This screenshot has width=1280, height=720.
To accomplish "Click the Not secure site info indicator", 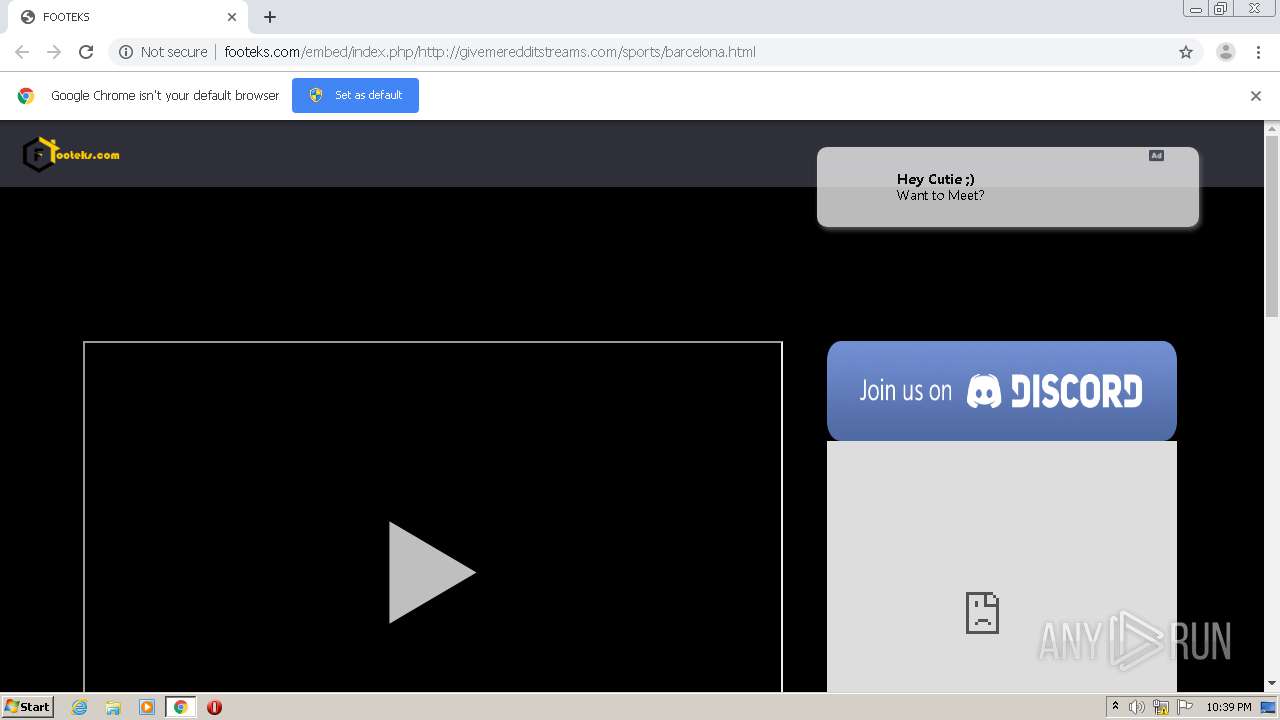I will pos(163,52).
